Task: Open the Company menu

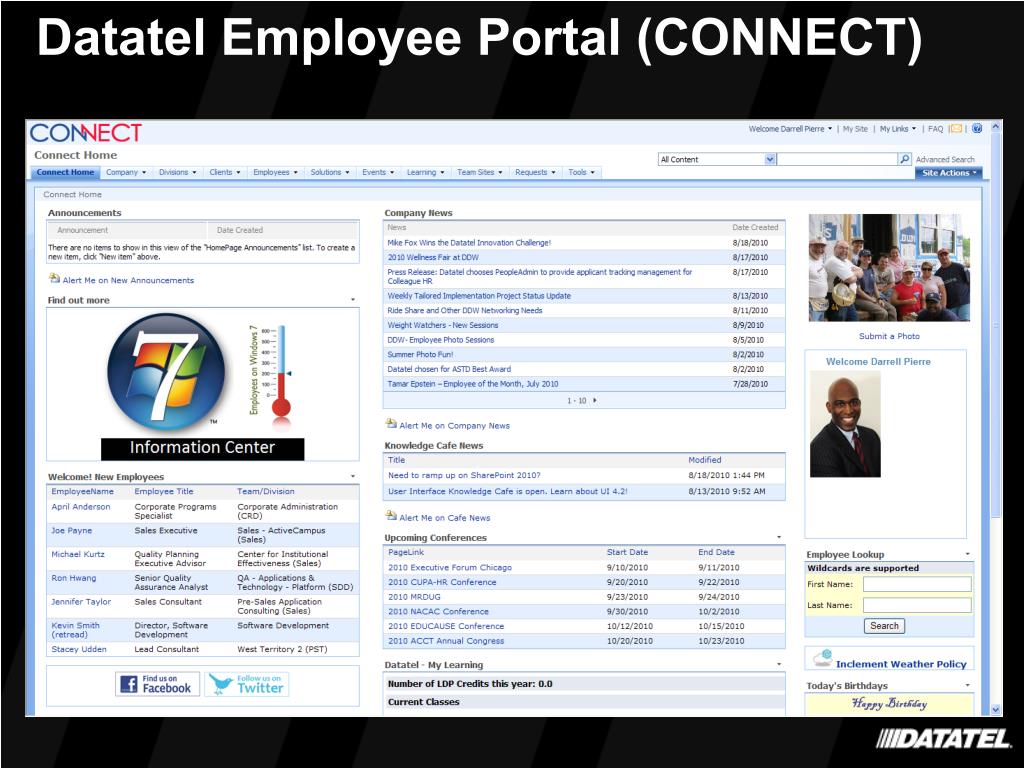Action: tap(126, 172)
